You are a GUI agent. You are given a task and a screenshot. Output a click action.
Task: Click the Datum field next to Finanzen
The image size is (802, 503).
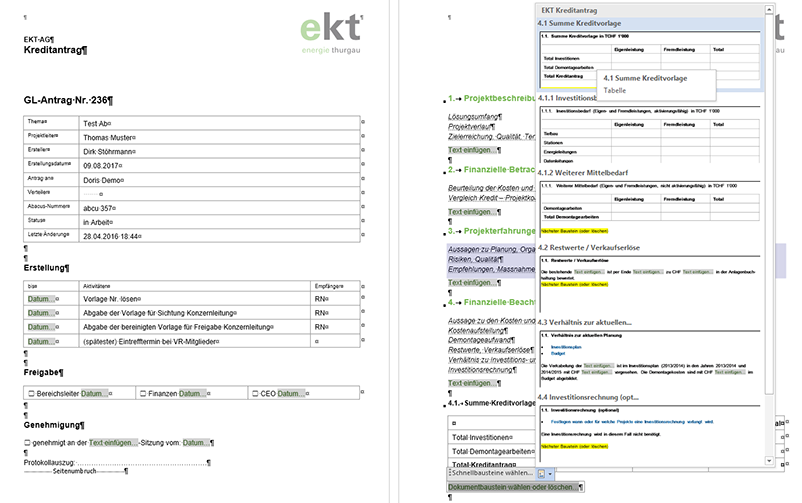click(192, 393)
